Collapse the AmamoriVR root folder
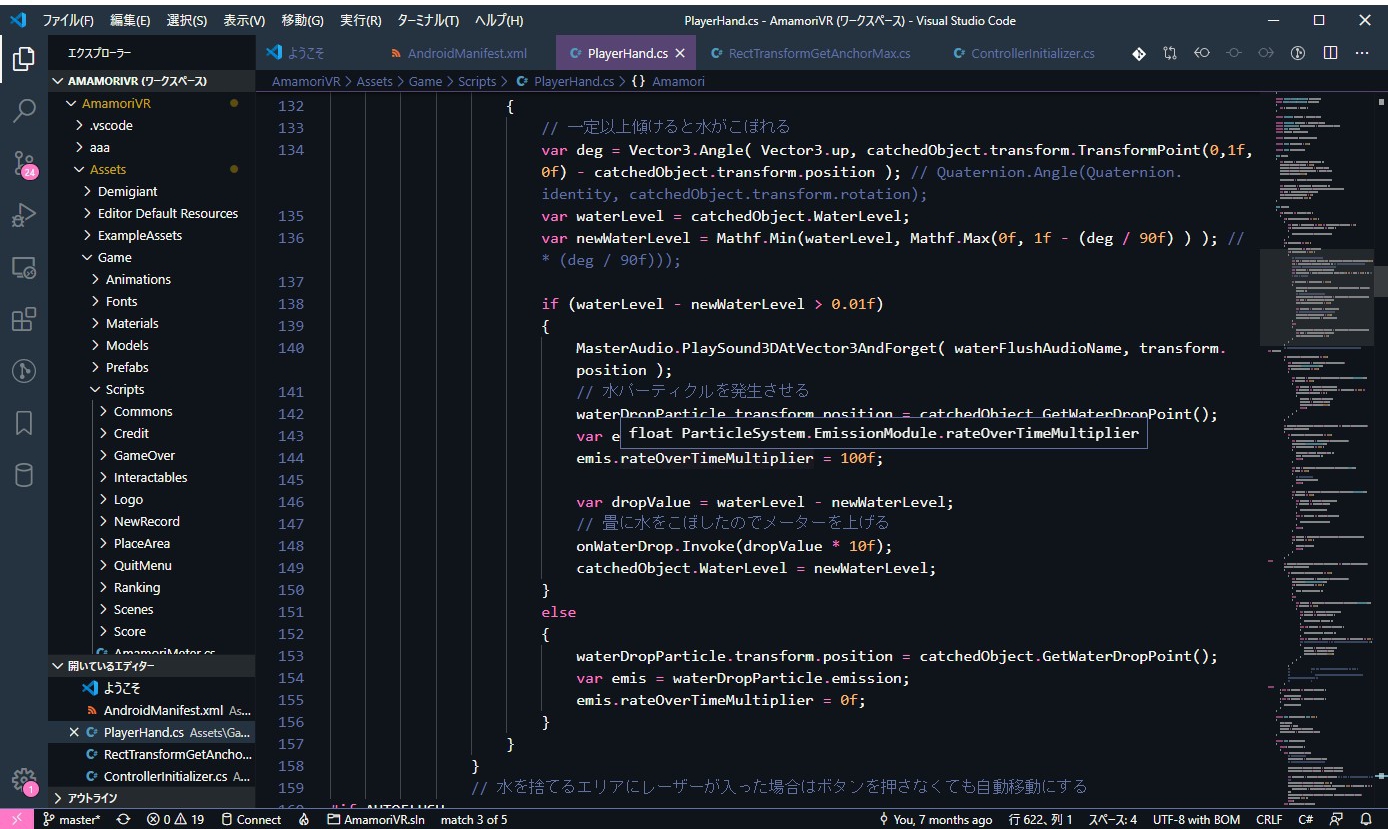 [x=150, y=103]
